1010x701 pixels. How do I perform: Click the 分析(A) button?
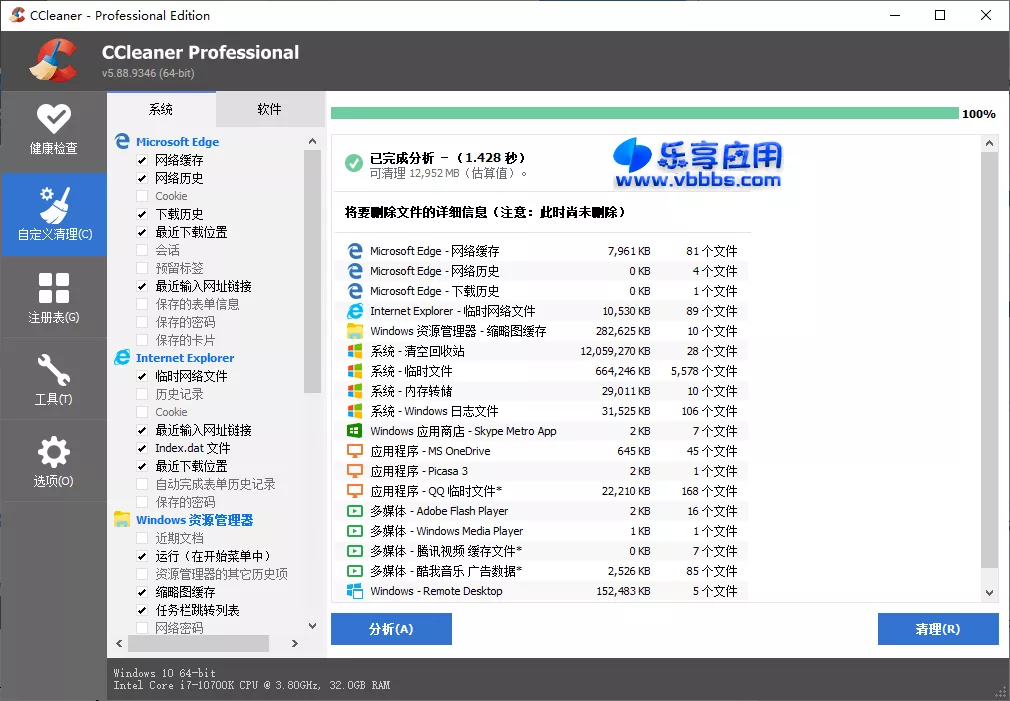[391, 629]
